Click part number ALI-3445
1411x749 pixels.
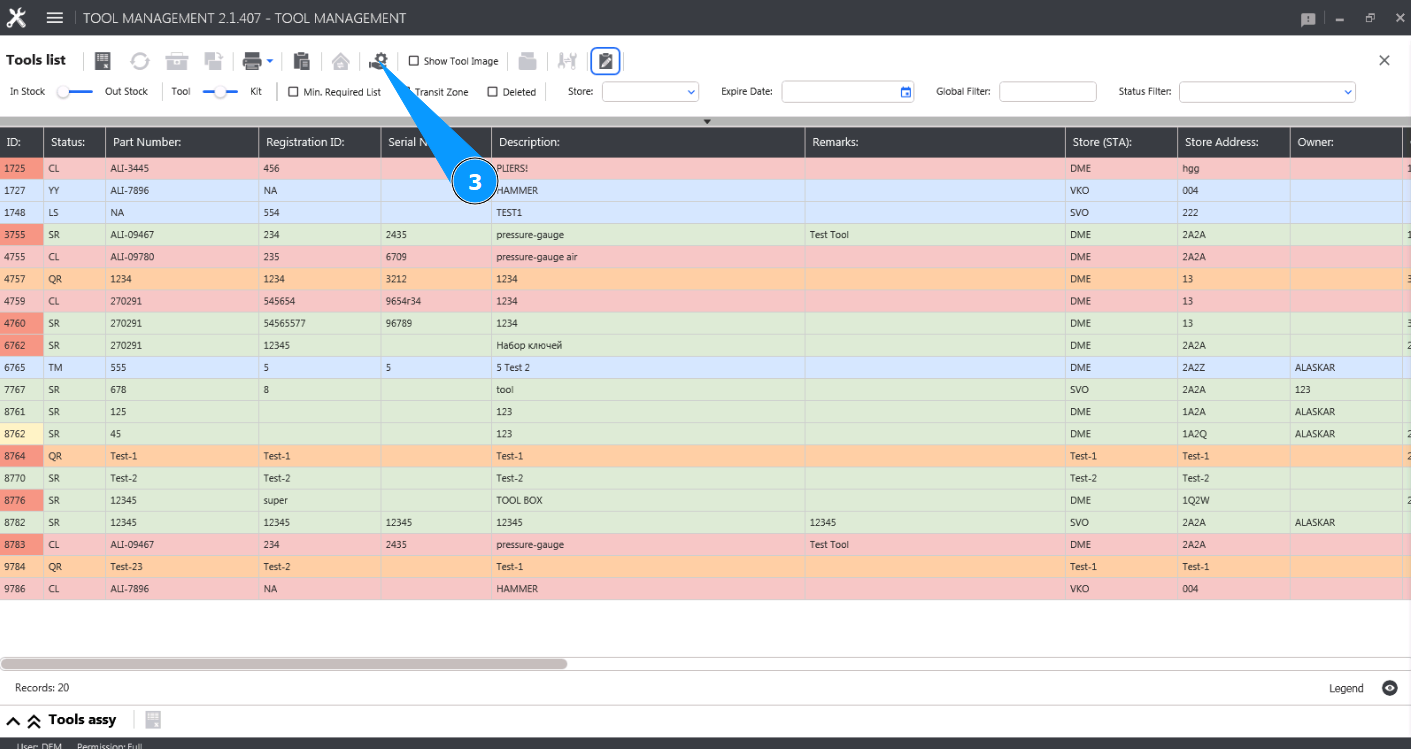(130, 169)
